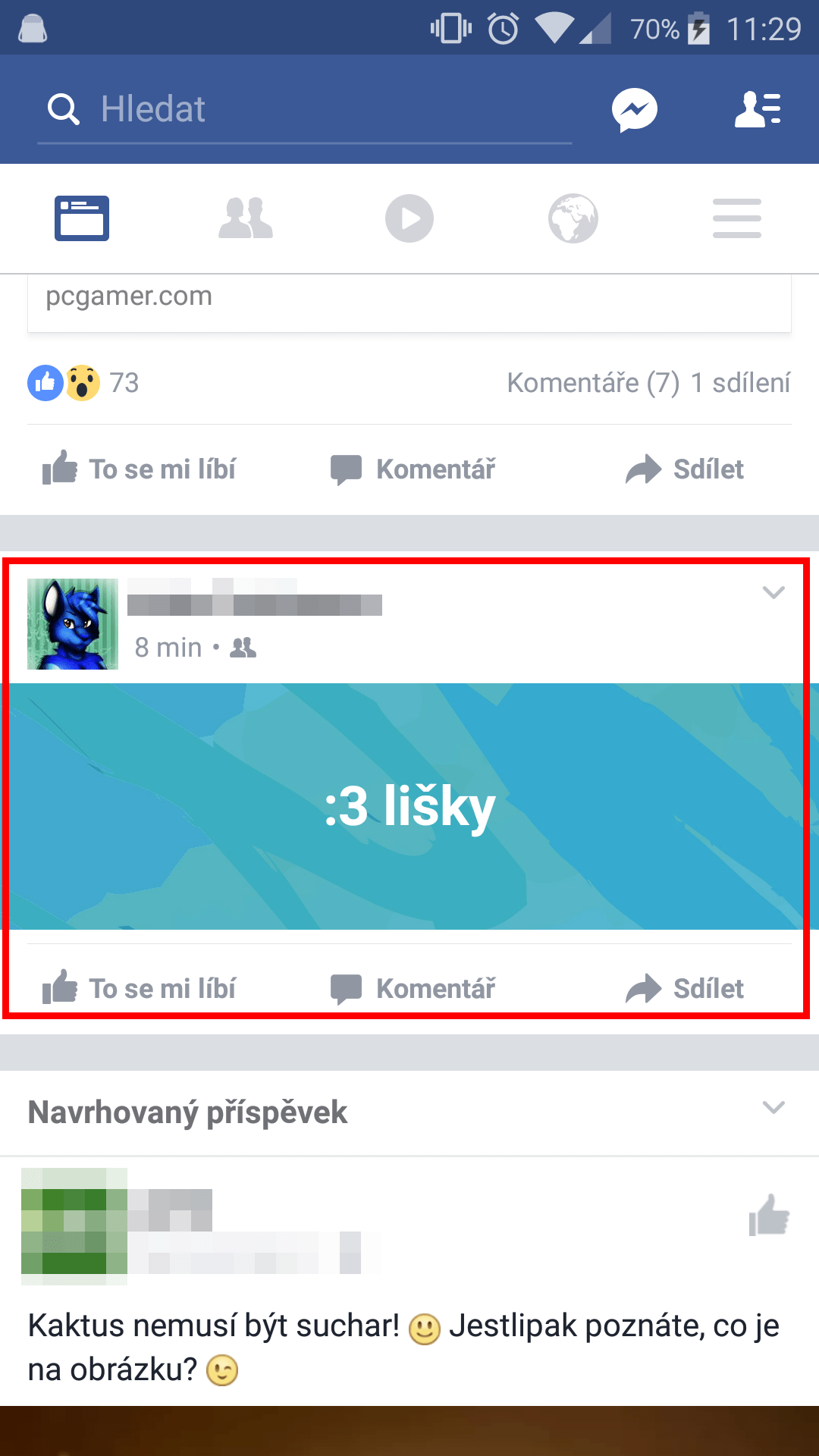Tap the Hledat search field
The height and width of the screenshot is (1456, 819).
click(x=305, y=110)
